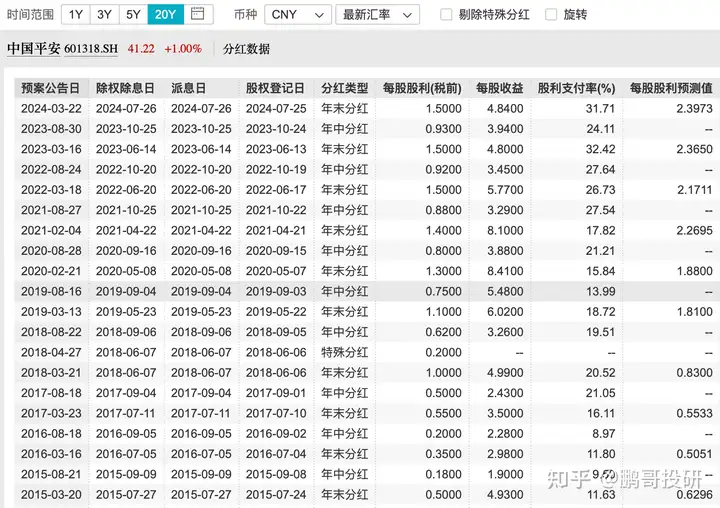
Task: Switch to the 分红数据 tab
Action: [247, 49]
